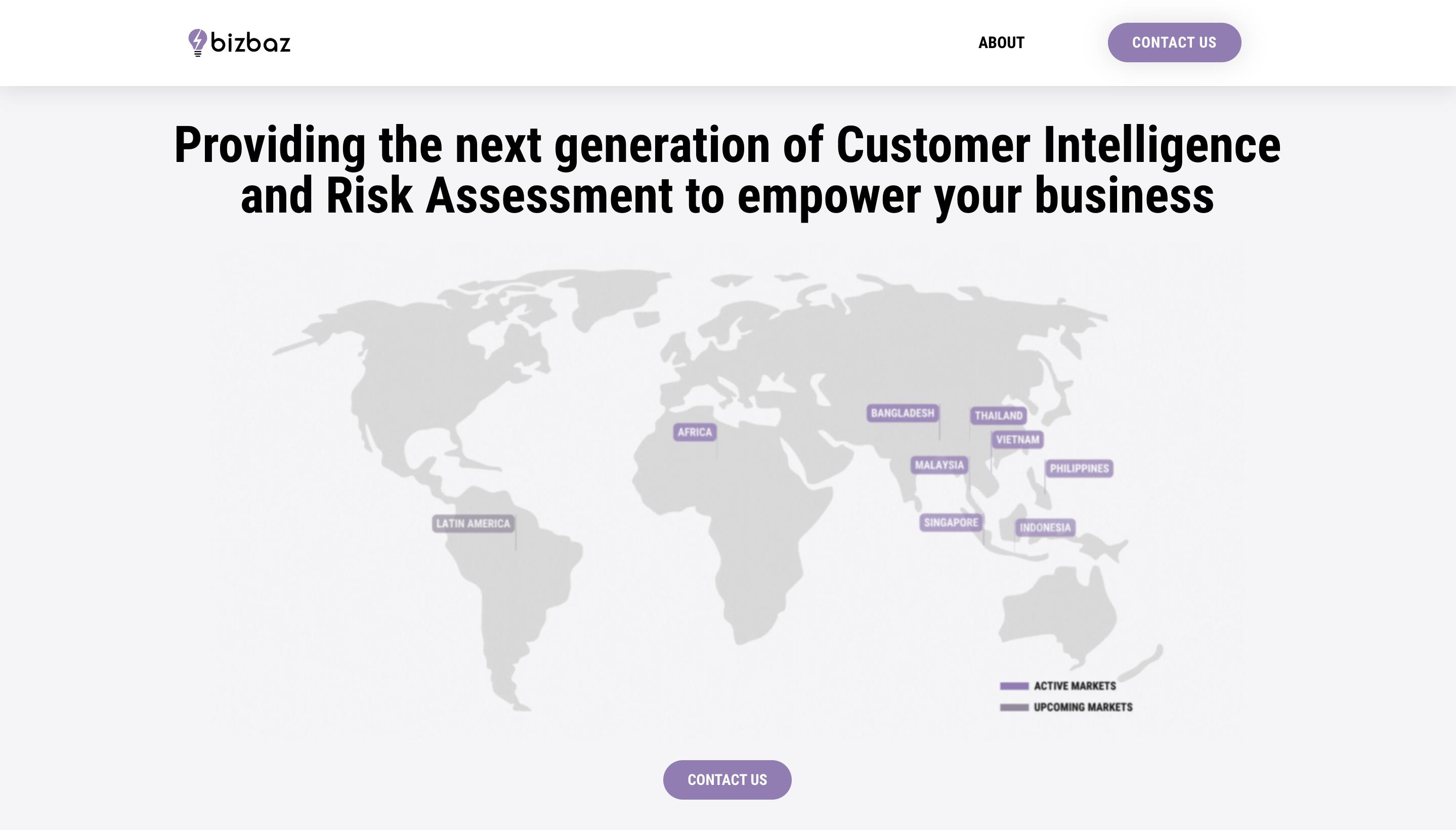Click the UPCOMING MARKETS legend text
The width and height of the screenshot is (1456, 830).
[1082, 708]
